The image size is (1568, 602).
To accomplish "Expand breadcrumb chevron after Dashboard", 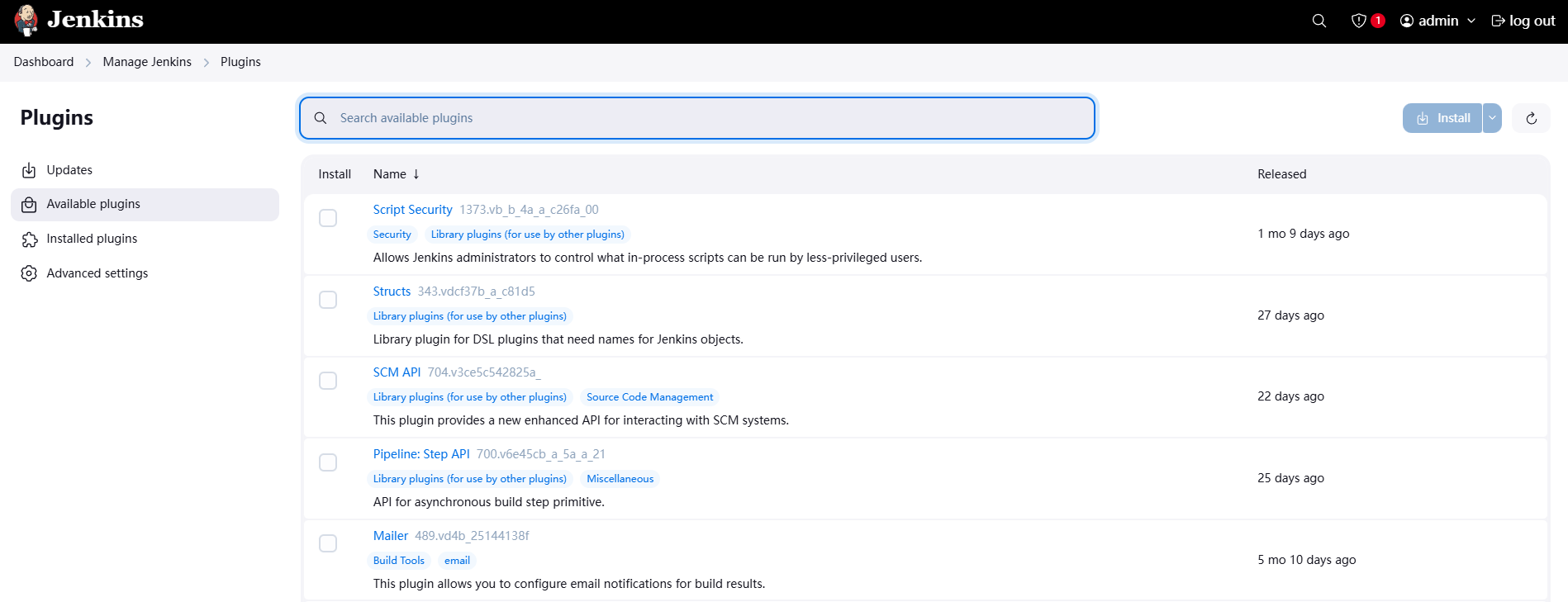I will [x=88, y=62].
